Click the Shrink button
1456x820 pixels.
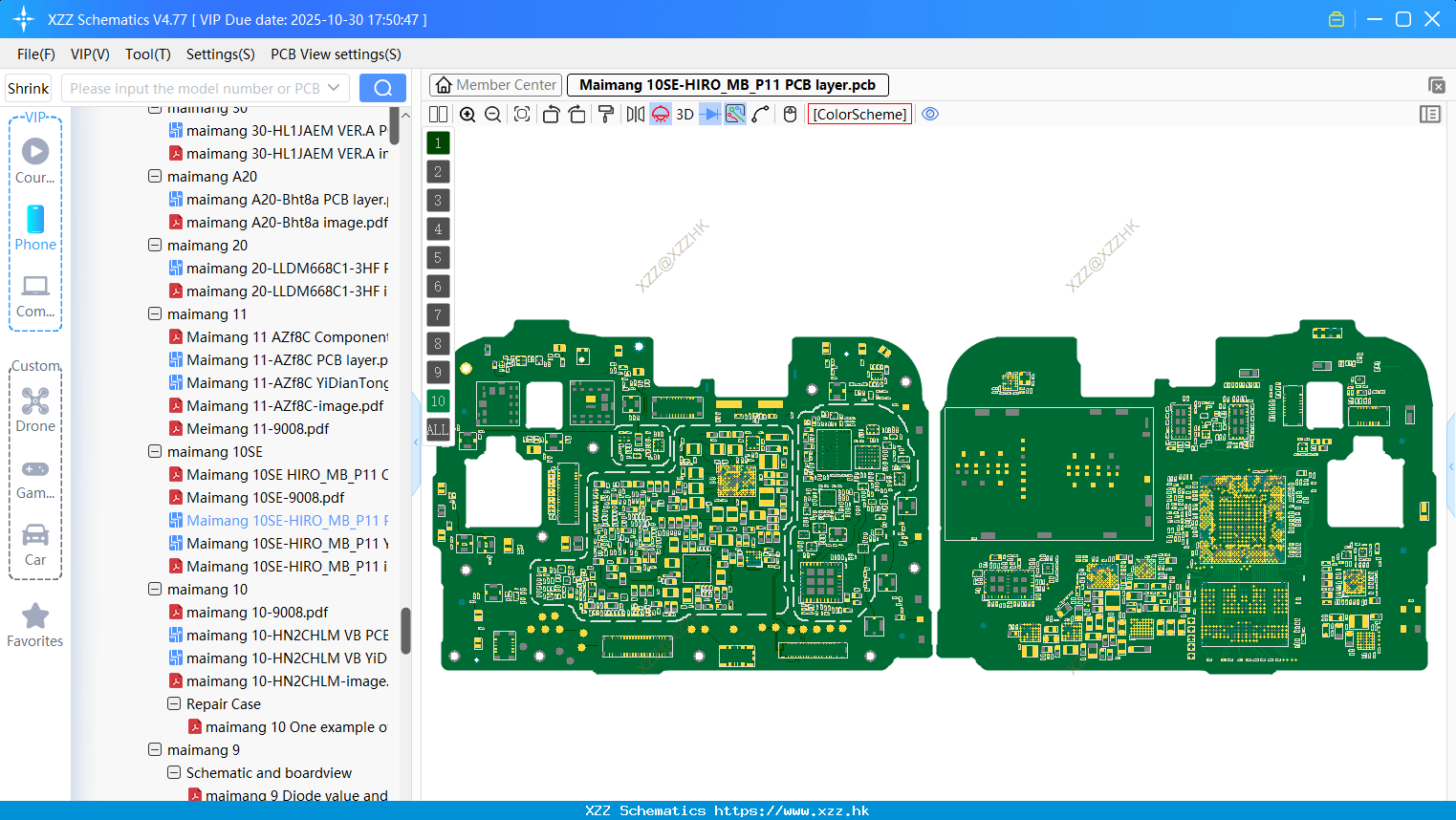point(29,88)
